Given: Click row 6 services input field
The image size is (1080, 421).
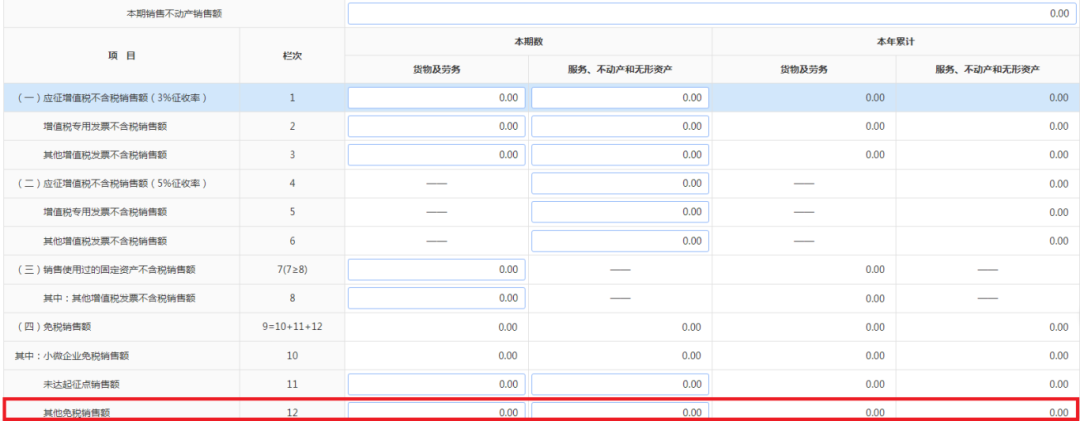Looking at the screenshot, I should 620,241.
